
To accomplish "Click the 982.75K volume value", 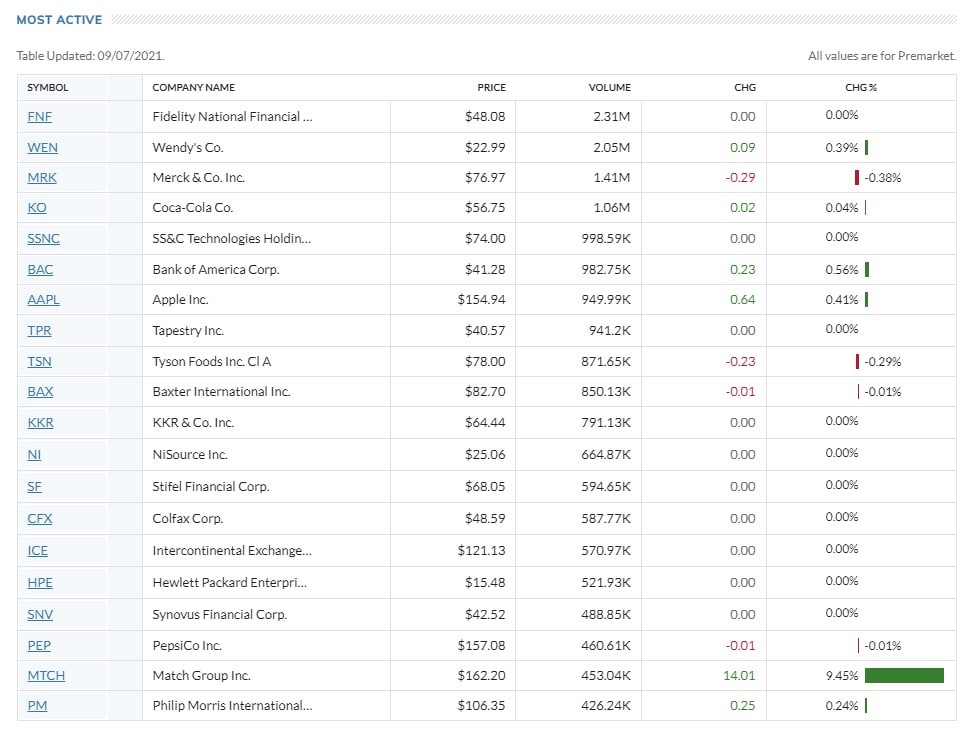I will tap(606, 270).
